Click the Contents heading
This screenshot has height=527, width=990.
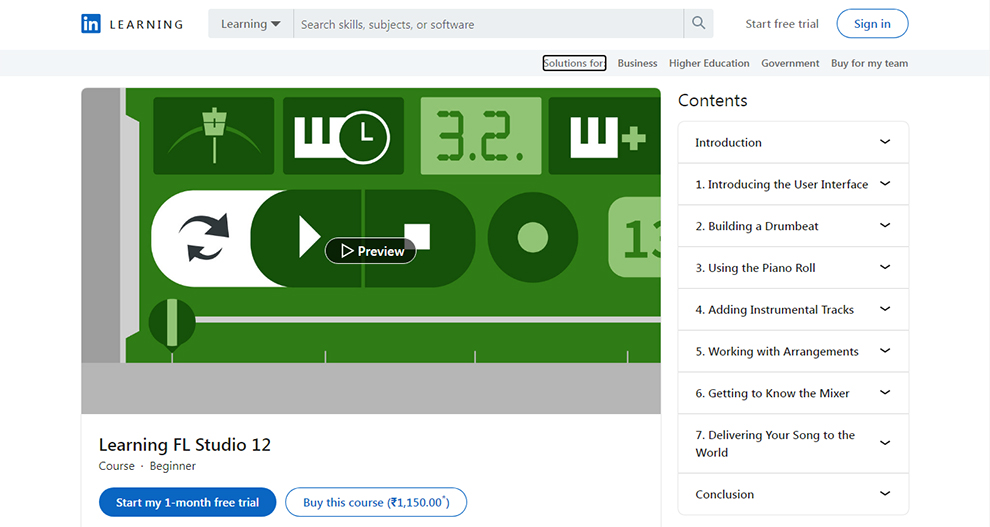[x=712, y=100]
